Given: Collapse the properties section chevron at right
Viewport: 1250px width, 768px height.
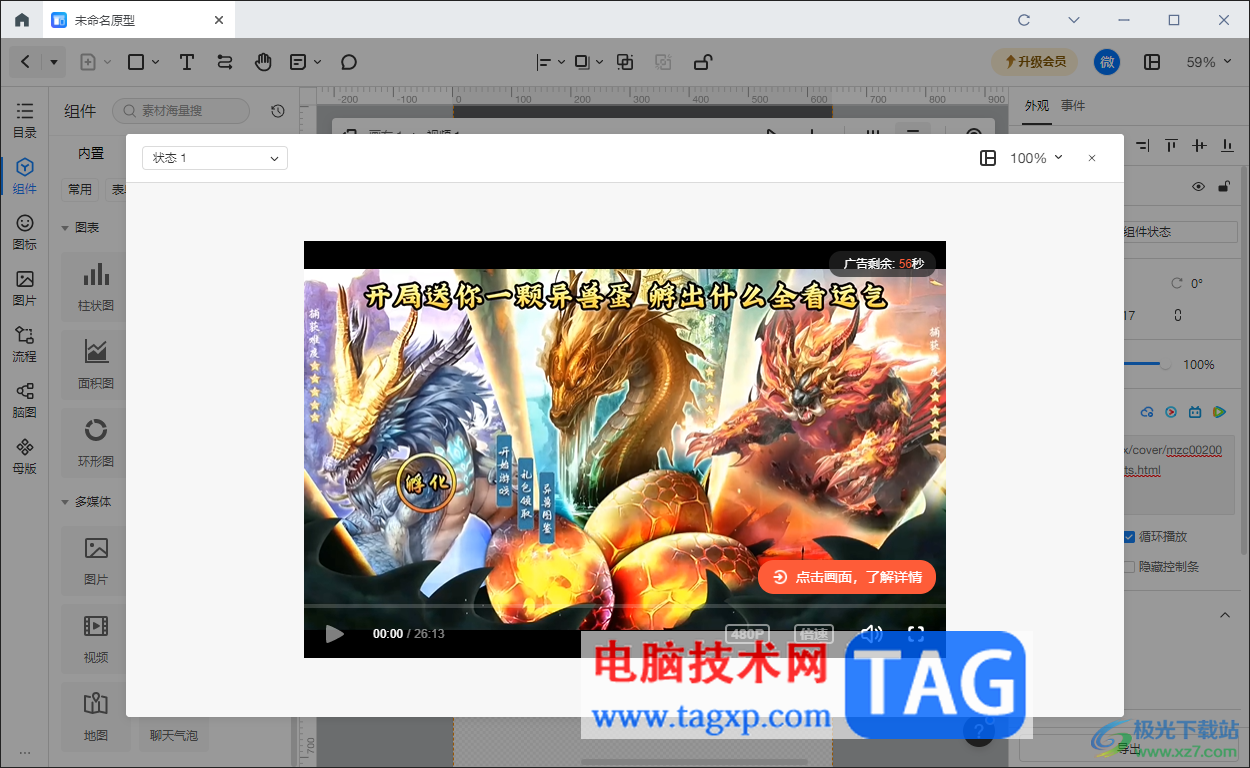Looking at the screenshot, I should point(1225,615).
